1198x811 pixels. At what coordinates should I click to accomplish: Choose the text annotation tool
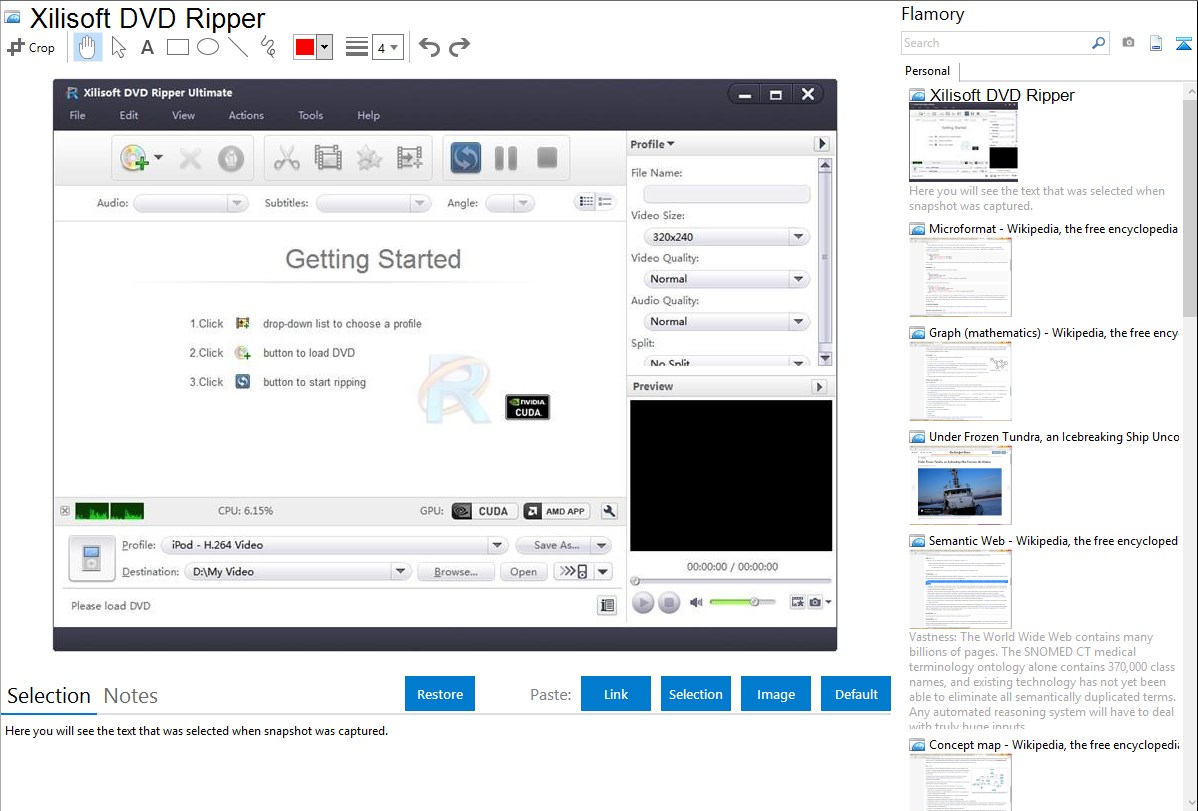147,47
